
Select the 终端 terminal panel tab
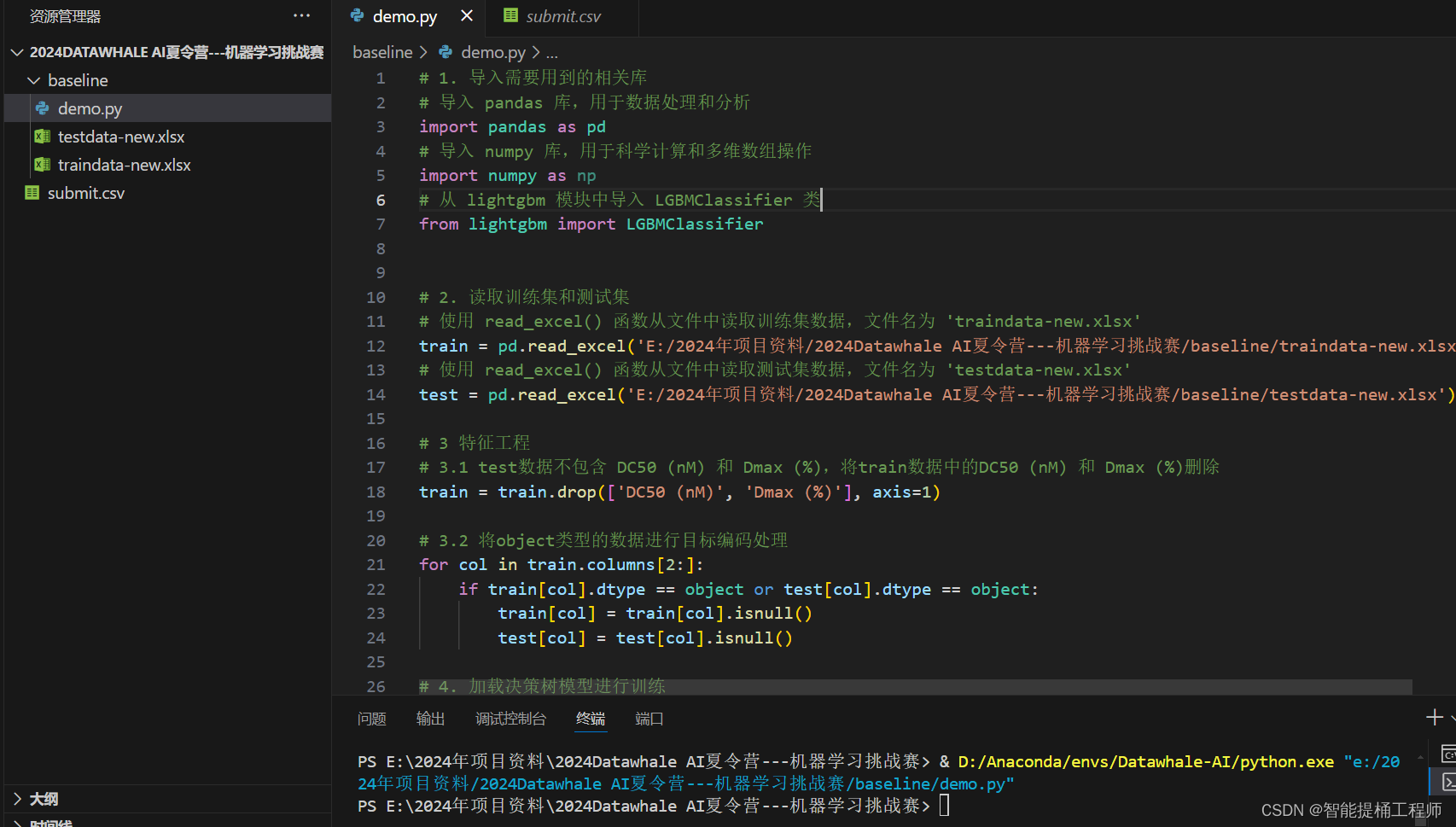[x=591, y=719]
